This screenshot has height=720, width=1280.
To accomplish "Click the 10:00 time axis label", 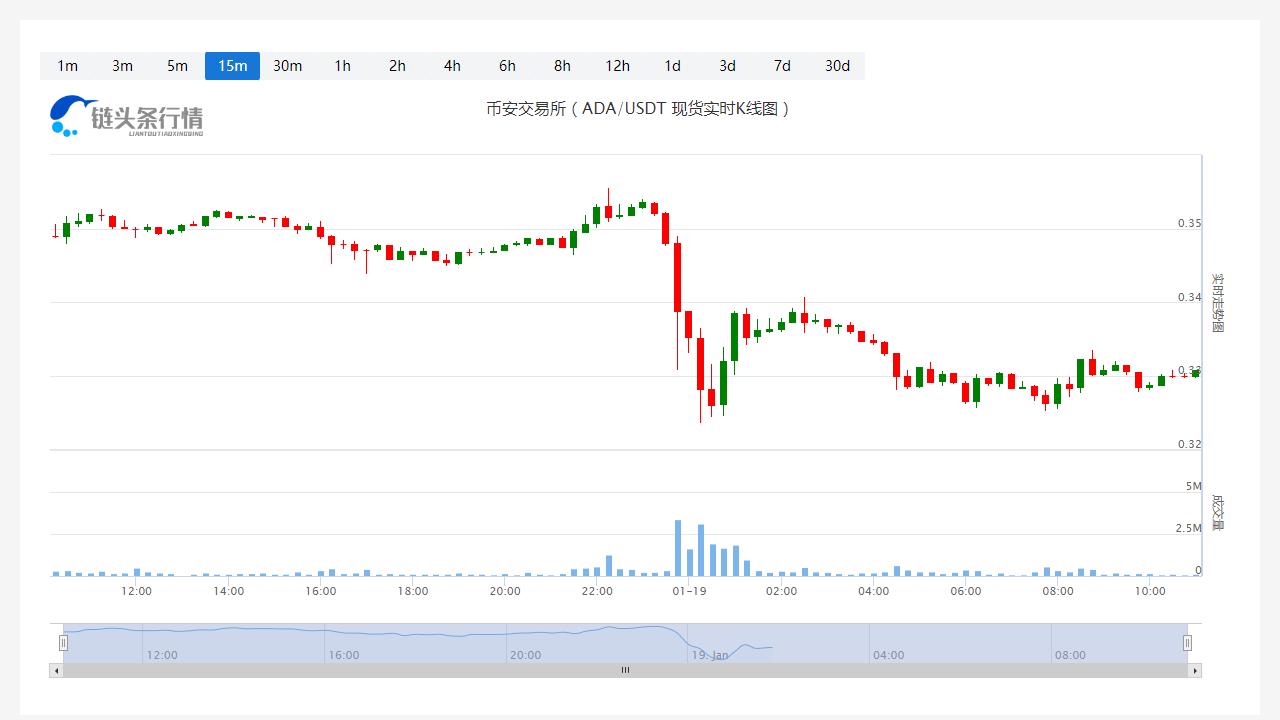I will coord(1150,591).
